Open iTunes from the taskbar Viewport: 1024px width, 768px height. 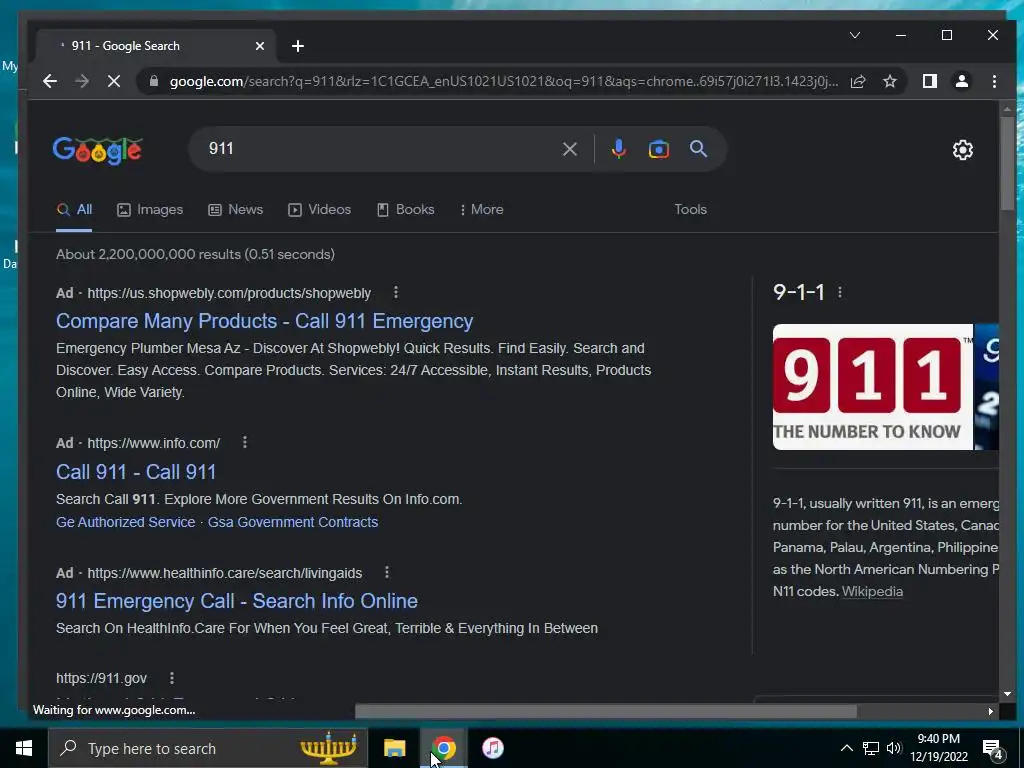coord(493,748)
